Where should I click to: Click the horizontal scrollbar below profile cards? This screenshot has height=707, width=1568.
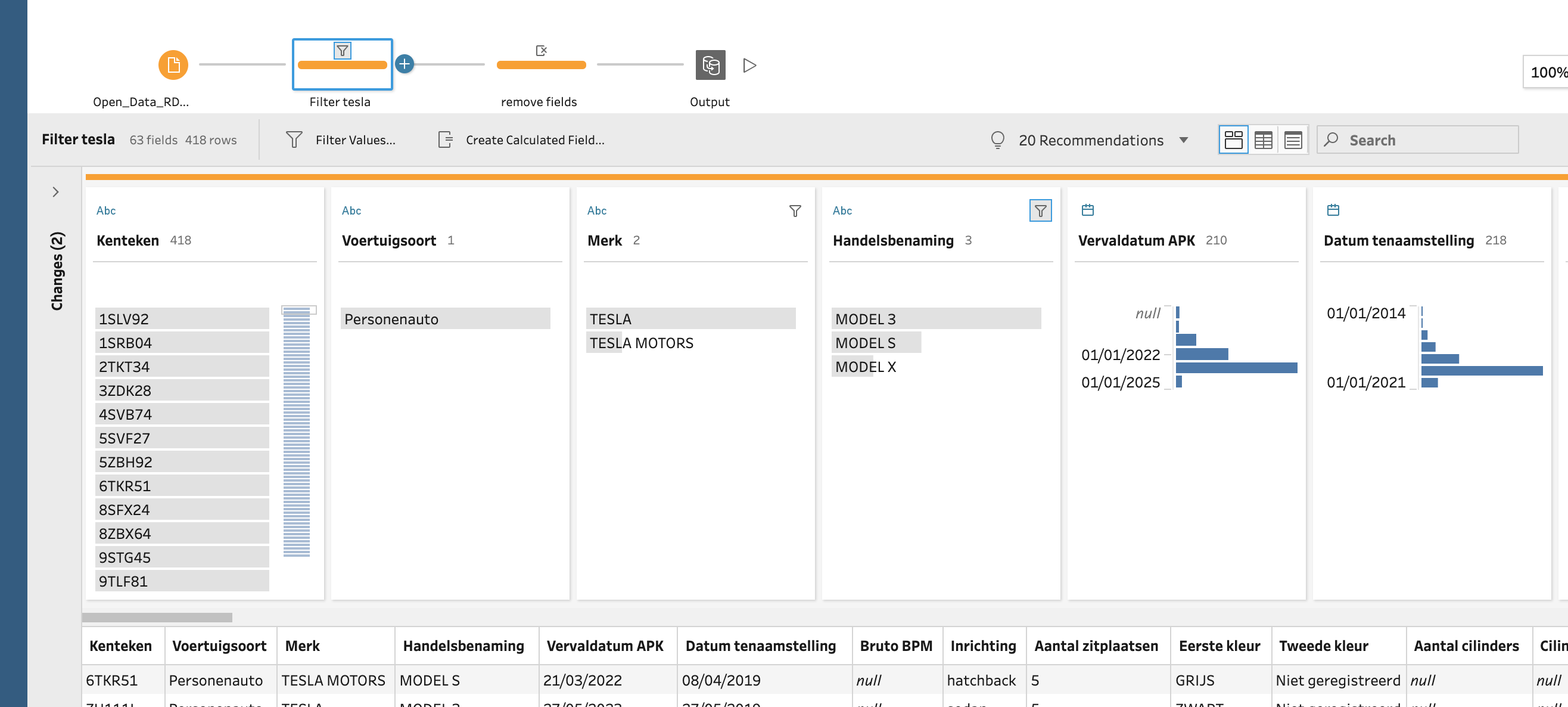[157, 617]
